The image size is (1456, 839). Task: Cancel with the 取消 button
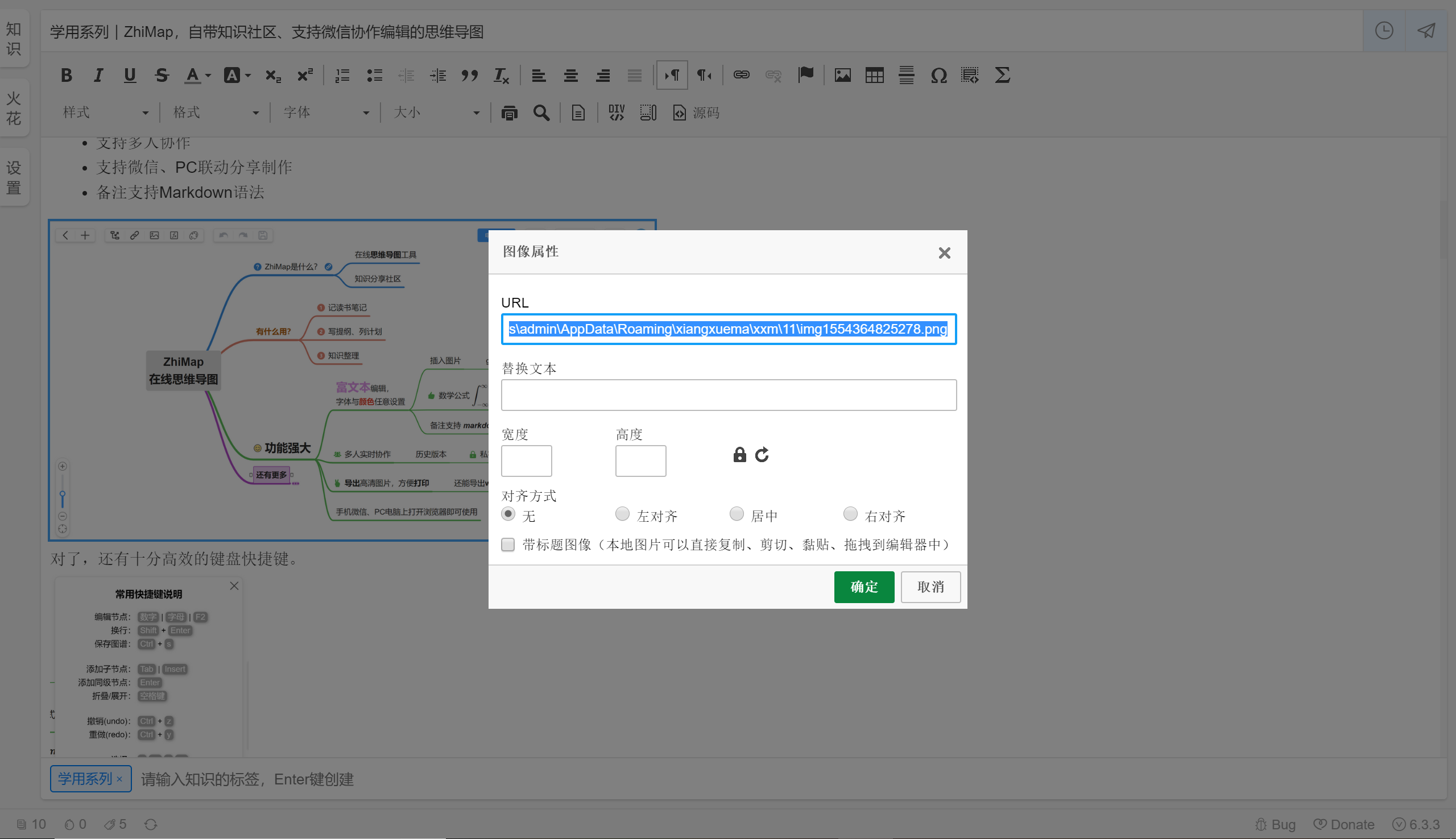930,587
